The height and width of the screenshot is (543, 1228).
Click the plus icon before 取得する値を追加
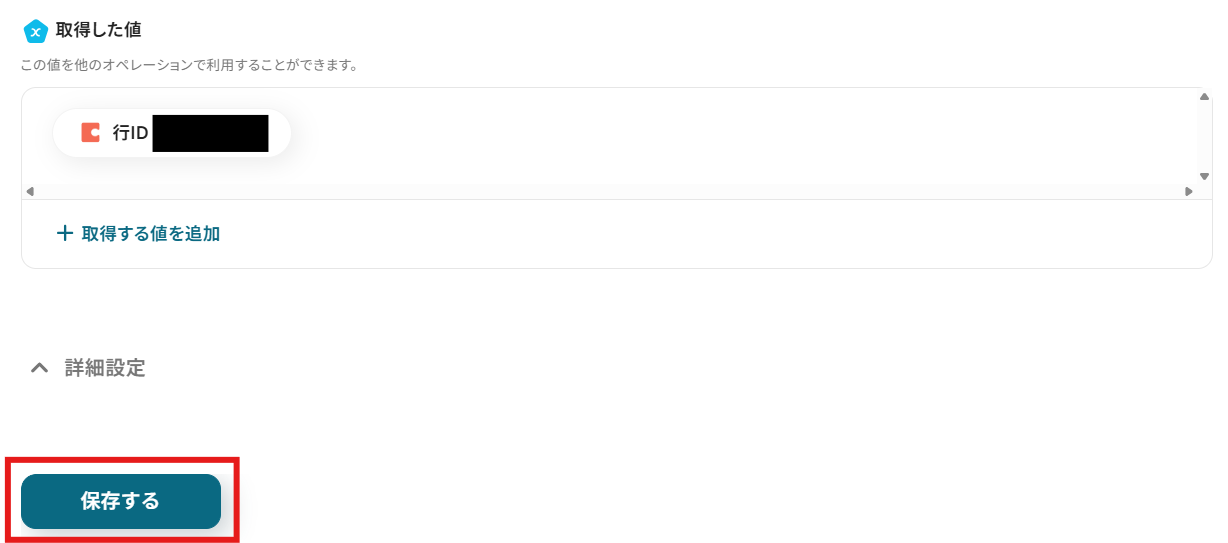[x=65, y=234]
